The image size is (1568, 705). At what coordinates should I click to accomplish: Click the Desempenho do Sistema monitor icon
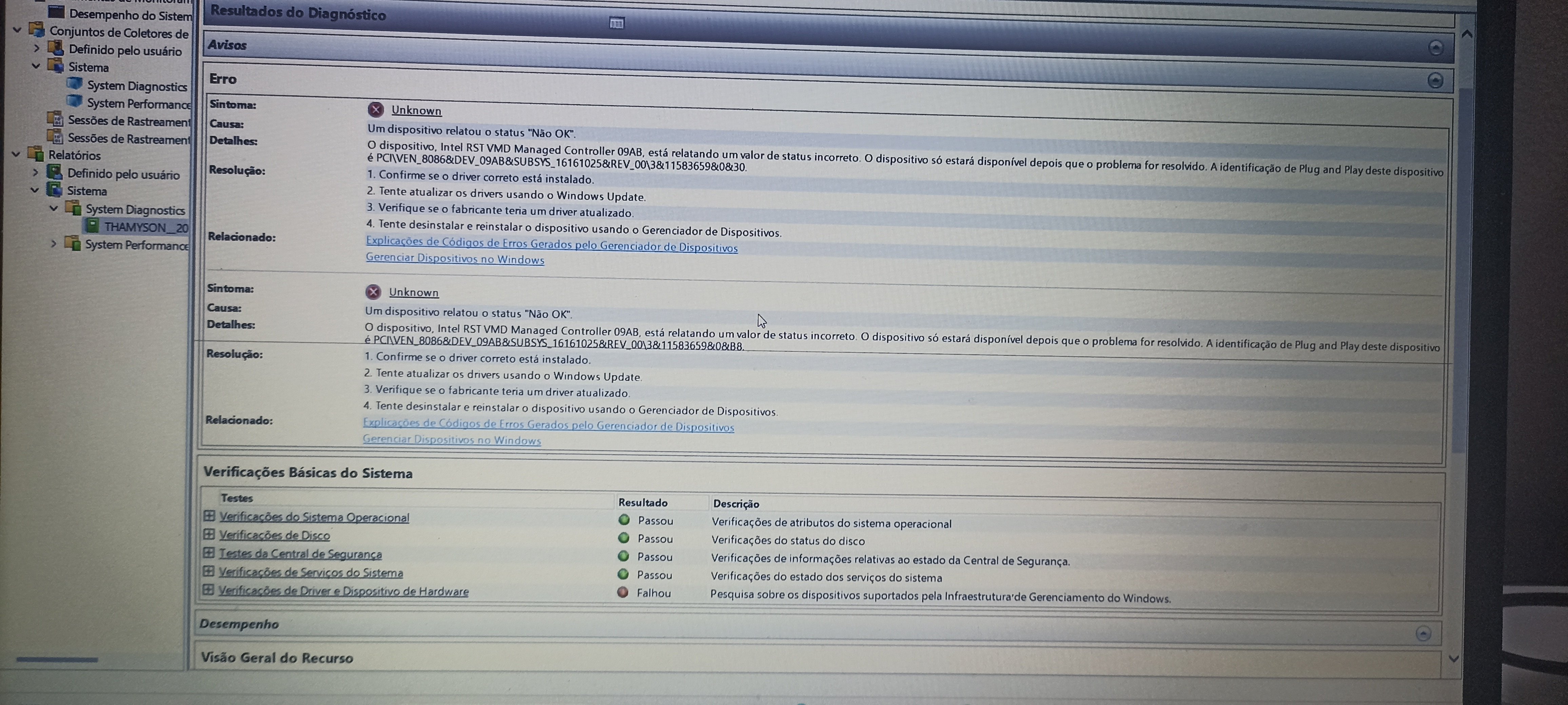(x=57, y=12)
